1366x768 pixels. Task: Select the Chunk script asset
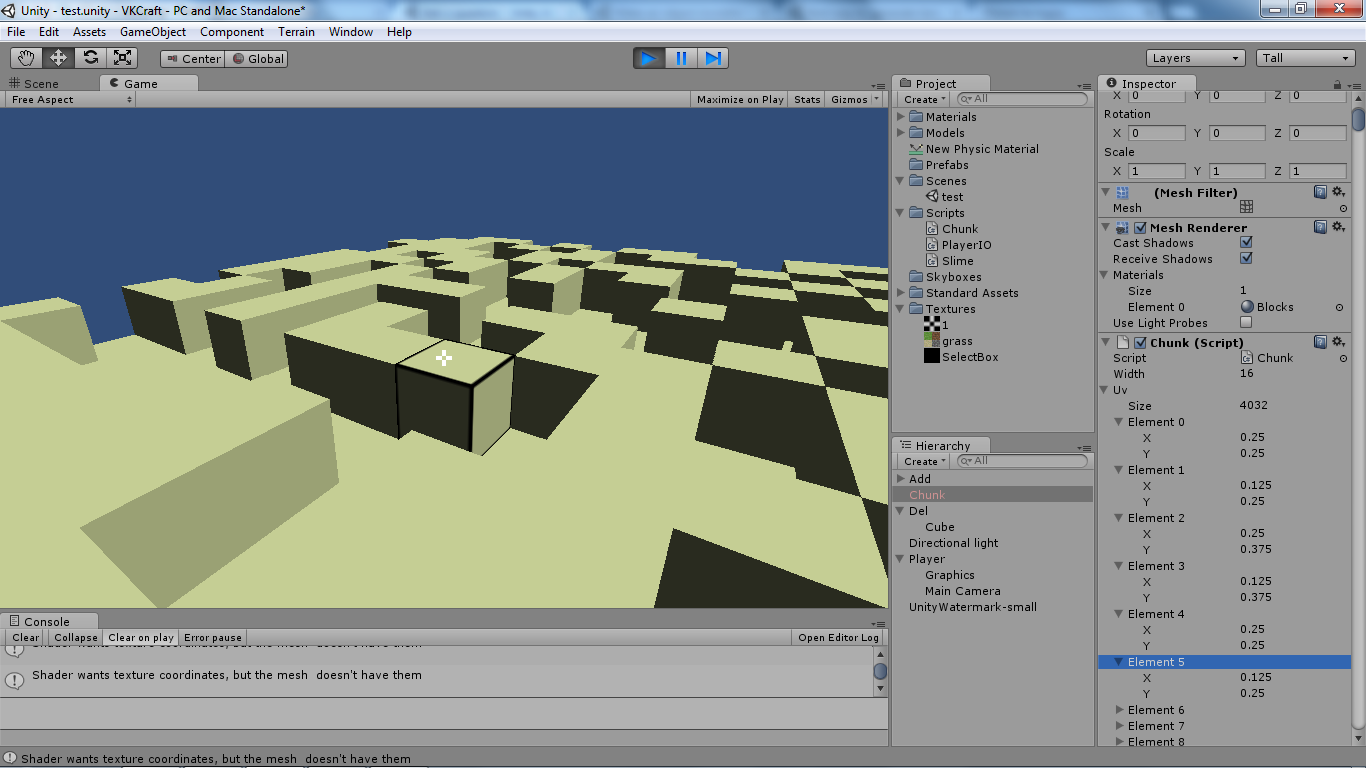click(x=951, y=229)
